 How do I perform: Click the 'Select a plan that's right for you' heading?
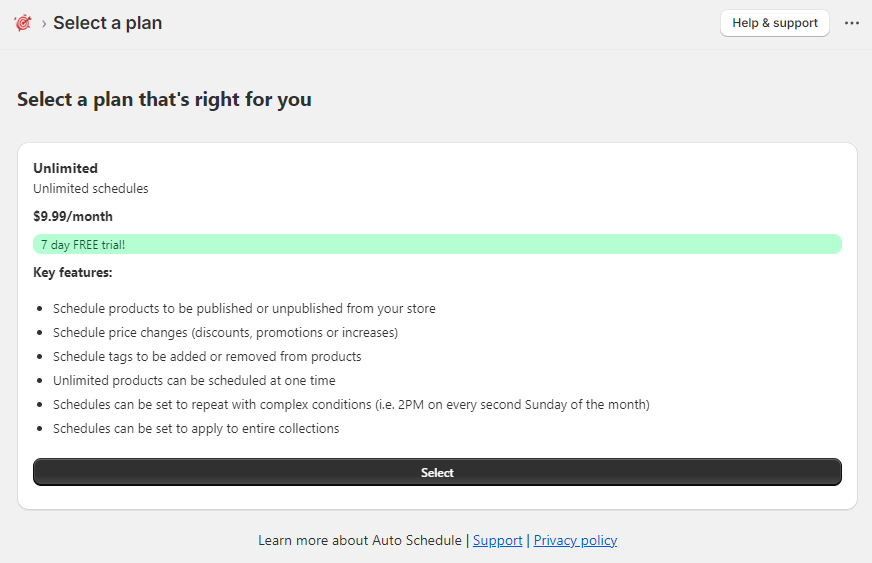click(x=164, y=100)
